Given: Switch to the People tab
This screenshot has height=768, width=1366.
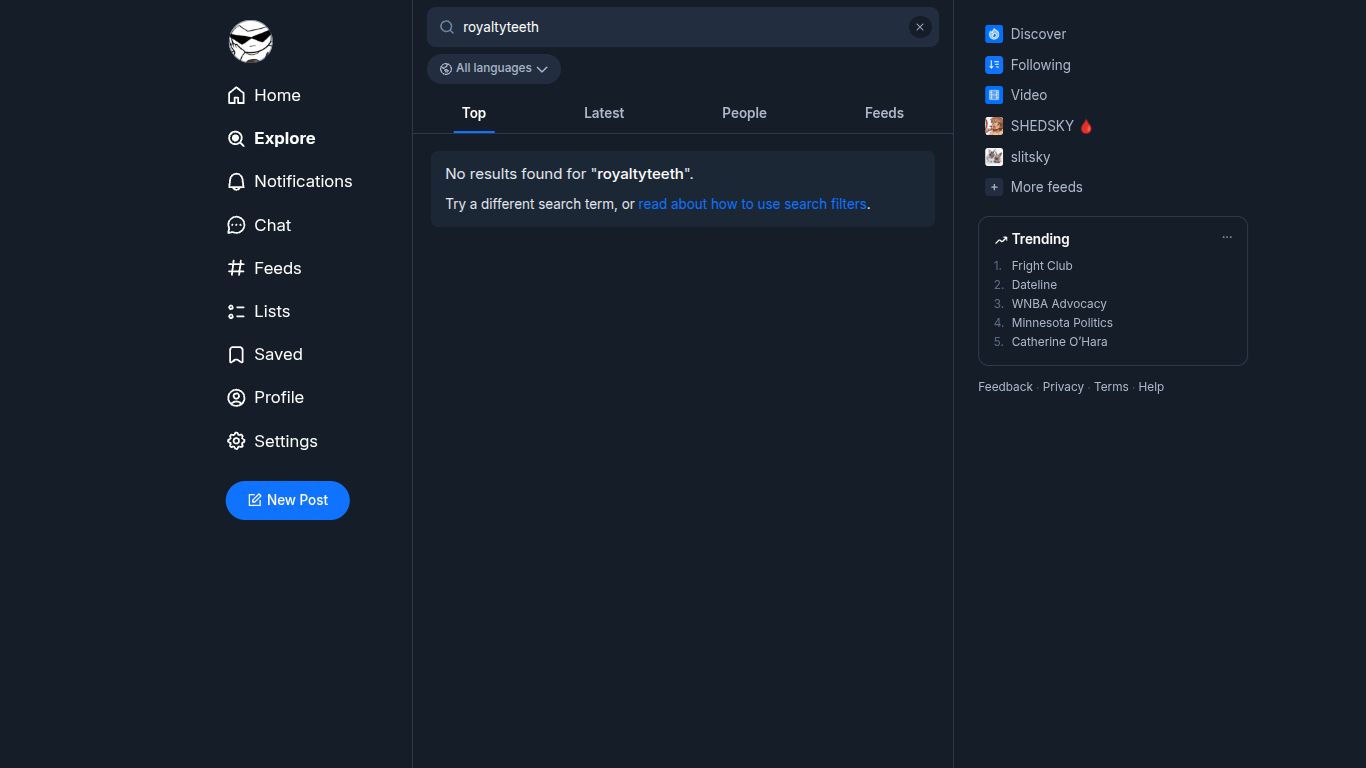Looking at the screenshot, I should 744,113.
